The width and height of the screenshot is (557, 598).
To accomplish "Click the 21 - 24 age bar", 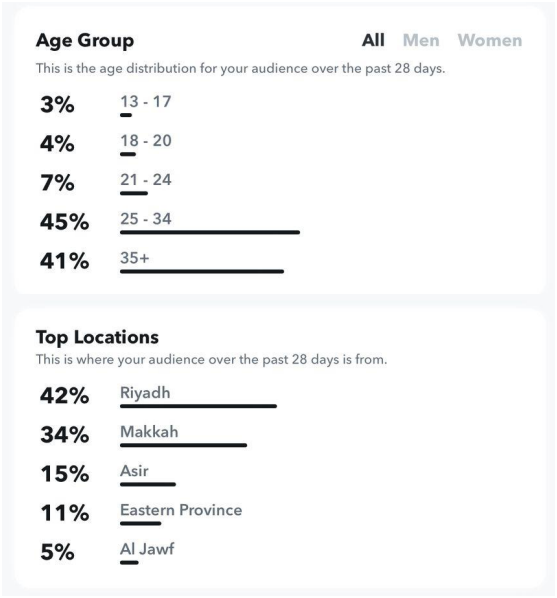I will pos(134,193).
